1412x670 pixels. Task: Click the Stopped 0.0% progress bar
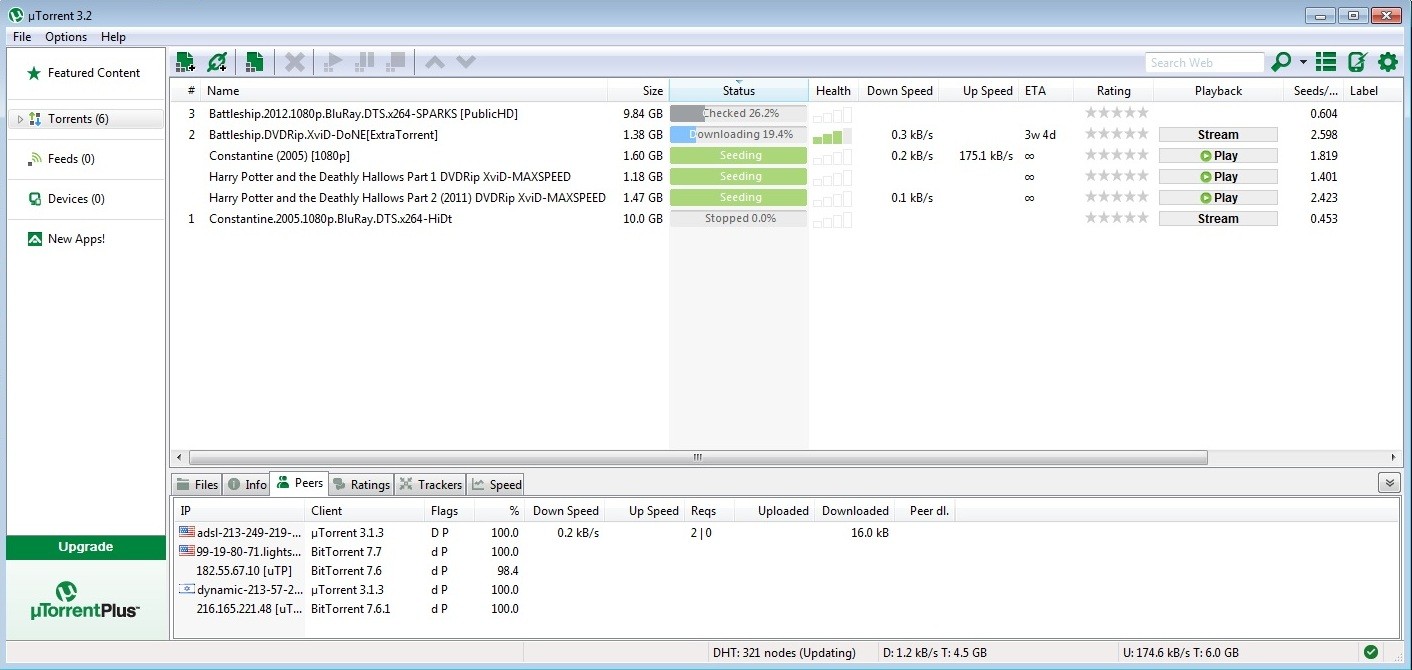[x=738, y=219]
